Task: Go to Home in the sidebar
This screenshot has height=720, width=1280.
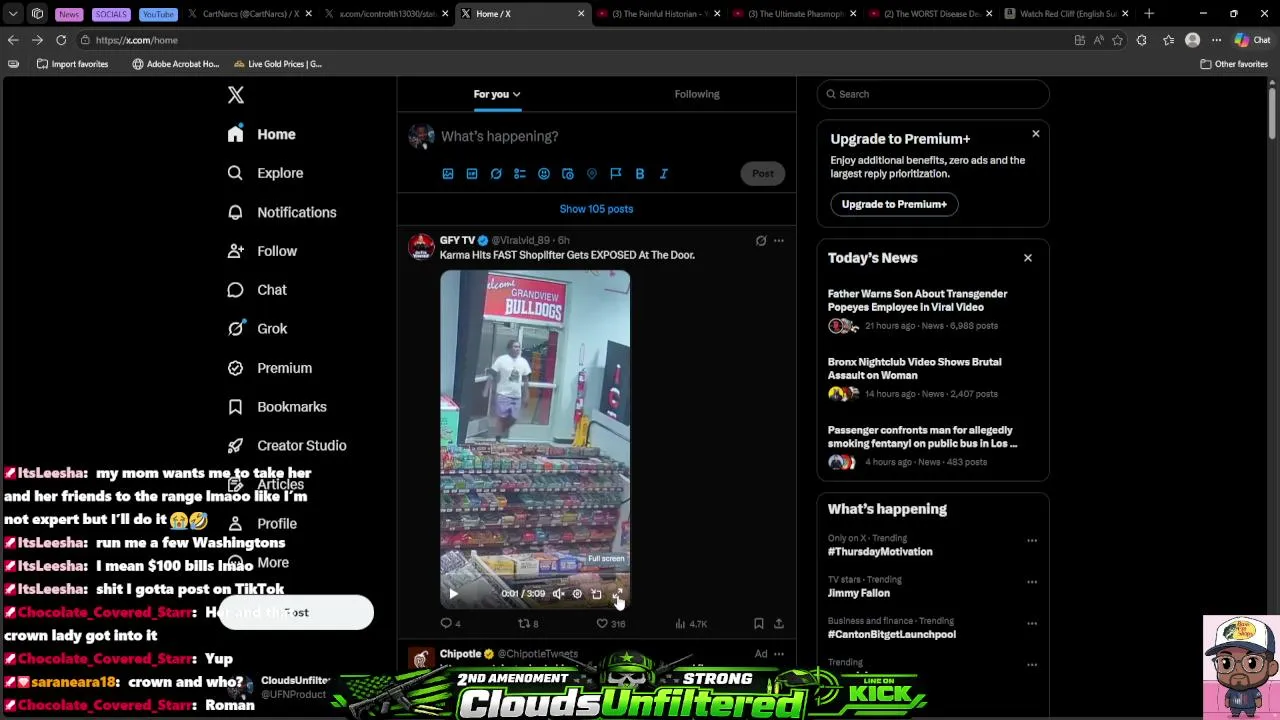Action: [261, 134]
